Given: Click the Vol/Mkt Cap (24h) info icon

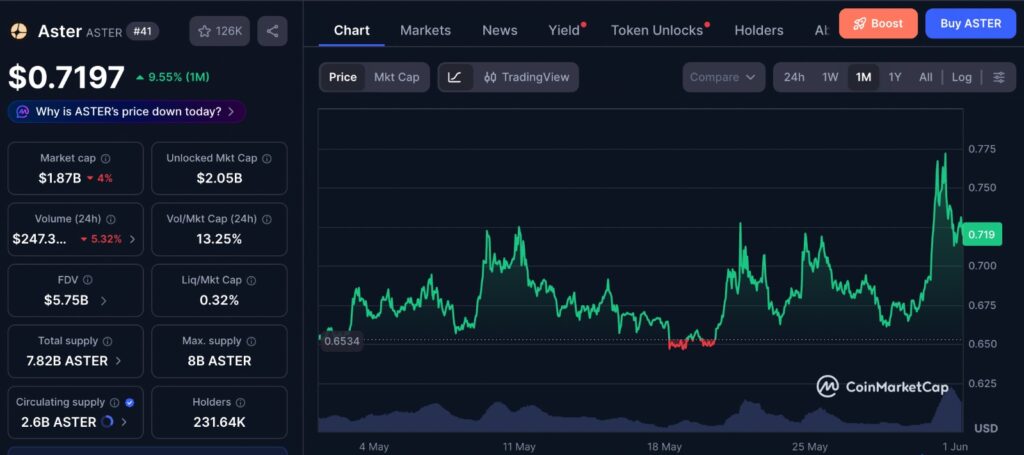Looking at the screenshot, I should [266, 219].
